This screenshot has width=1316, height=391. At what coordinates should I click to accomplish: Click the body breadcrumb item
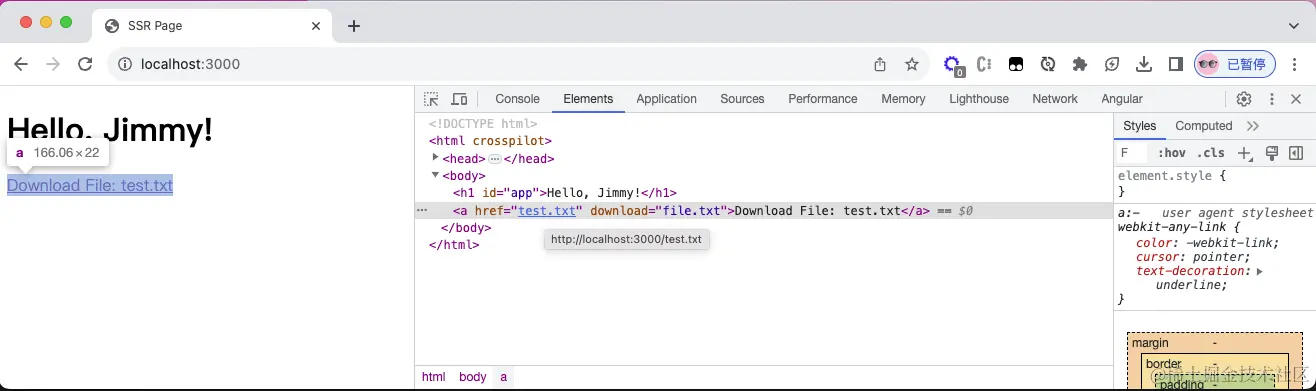tap(473, 377)
